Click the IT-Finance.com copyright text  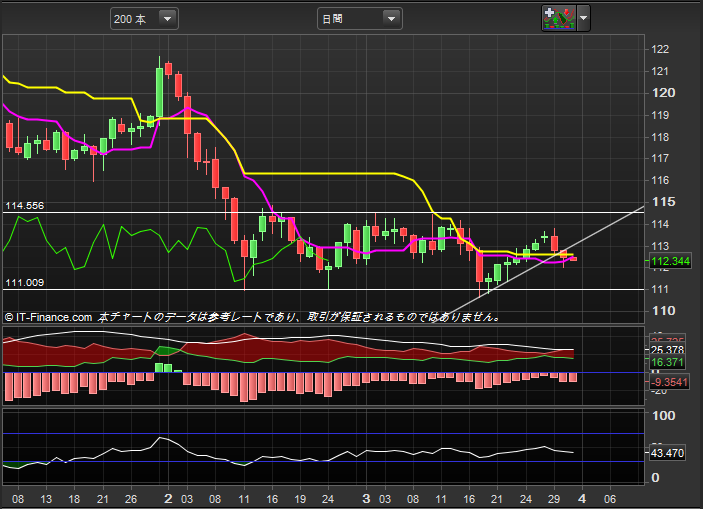48,317
